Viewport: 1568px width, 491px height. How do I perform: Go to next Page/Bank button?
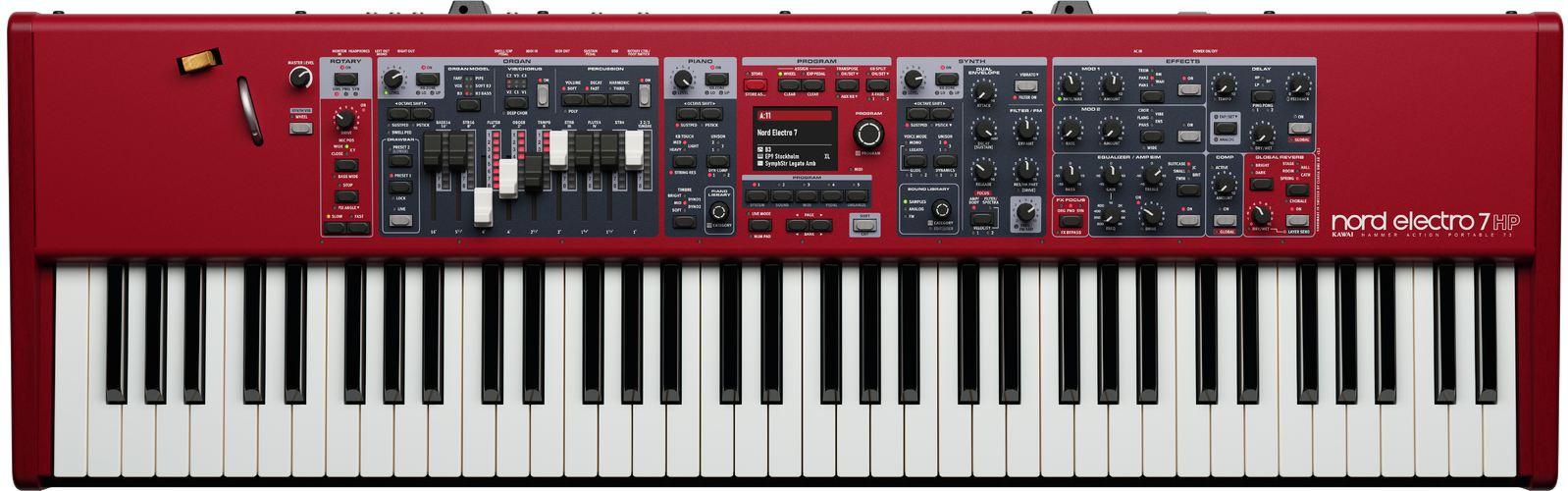[821, 225]
